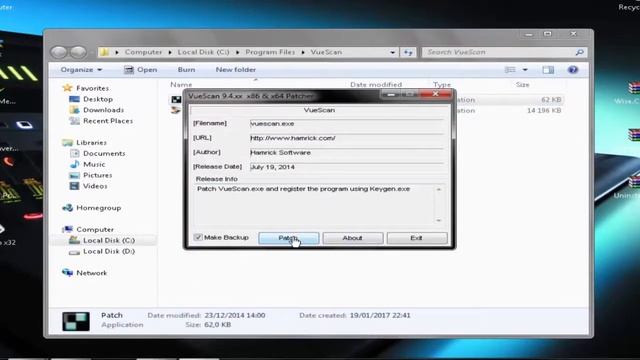Click the Patch file icon in list
This screenshot has width=640, height=360.
click(x=176, y=99)
